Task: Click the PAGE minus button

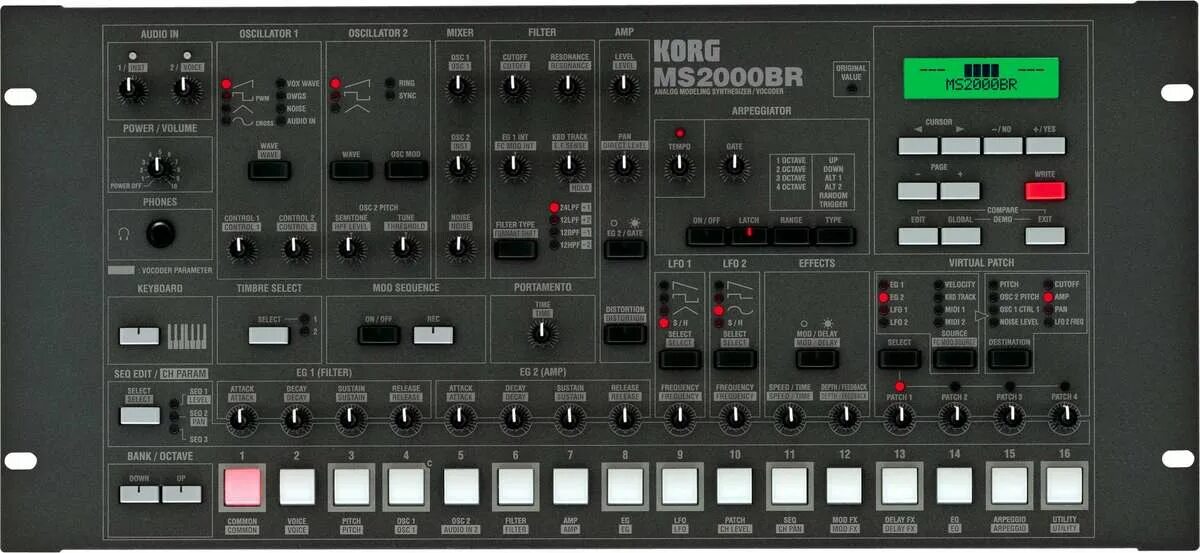Action: (x=918, y=191)
